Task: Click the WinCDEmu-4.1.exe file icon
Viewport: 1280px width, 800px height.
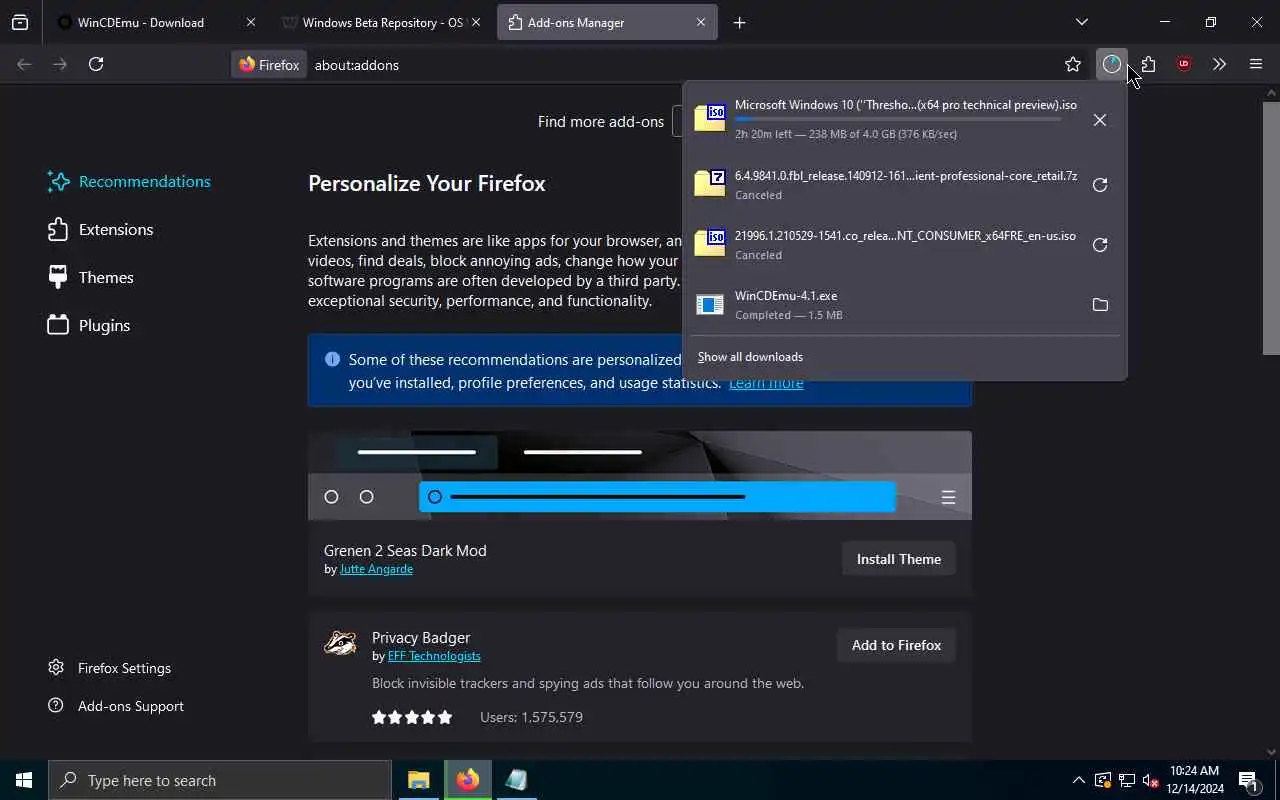Action: pos(710,304)
